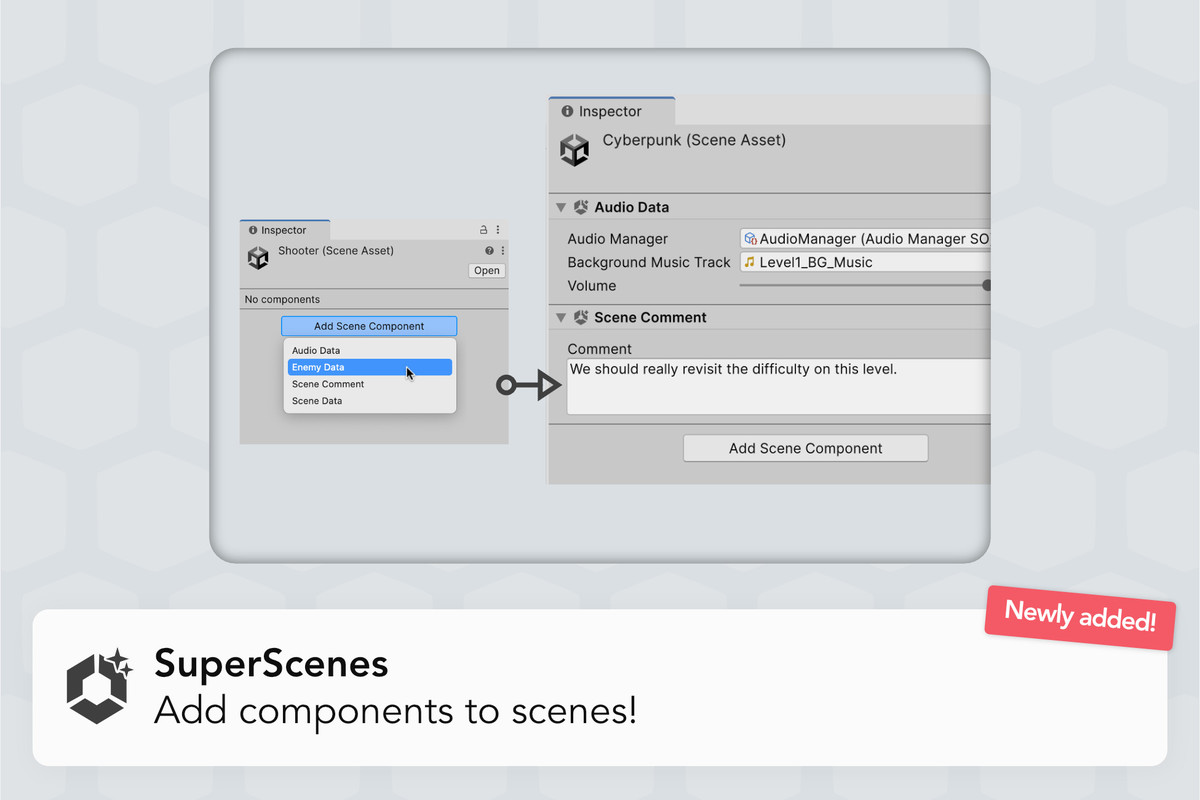This screenshot has height=800, width=1200.
Task: Open the Inspector tab kebab menu
Action: 498,230
